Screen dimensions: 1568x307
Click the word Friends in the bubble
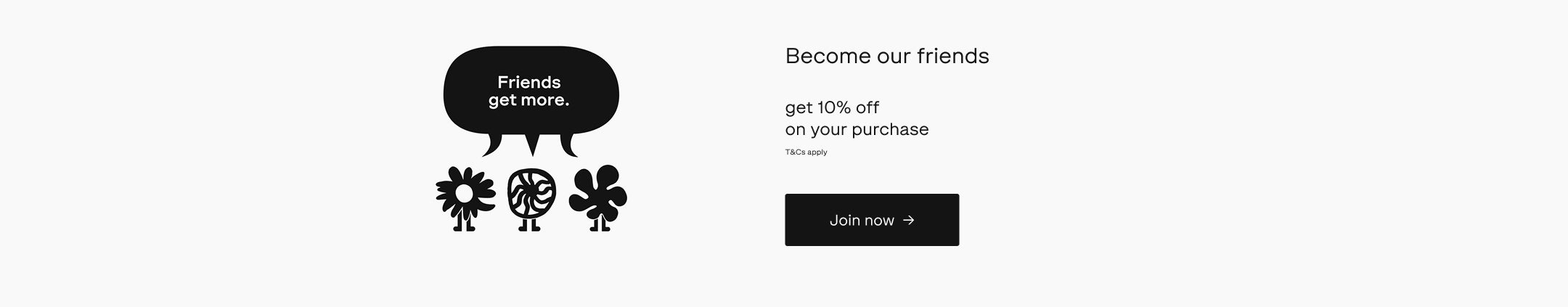528,82
